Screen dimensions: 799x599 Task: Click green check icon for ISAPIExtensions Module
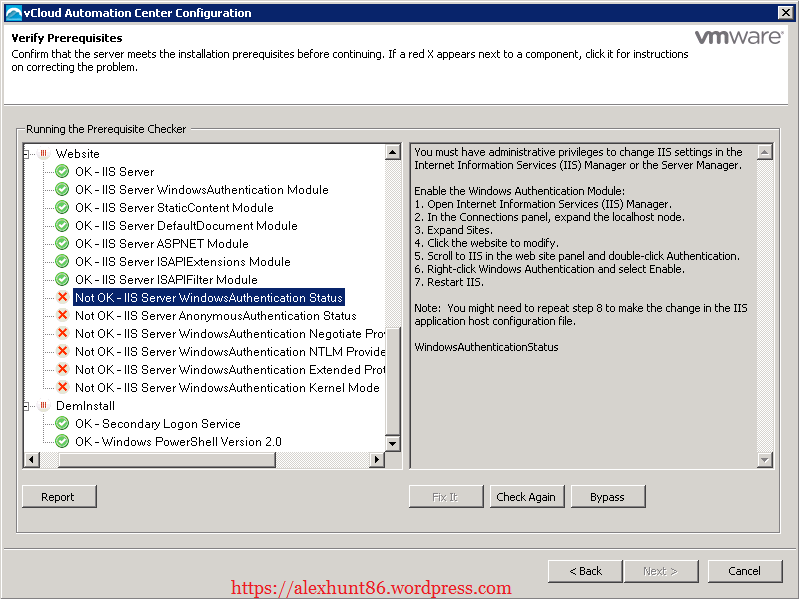click(x=62, y=261)
